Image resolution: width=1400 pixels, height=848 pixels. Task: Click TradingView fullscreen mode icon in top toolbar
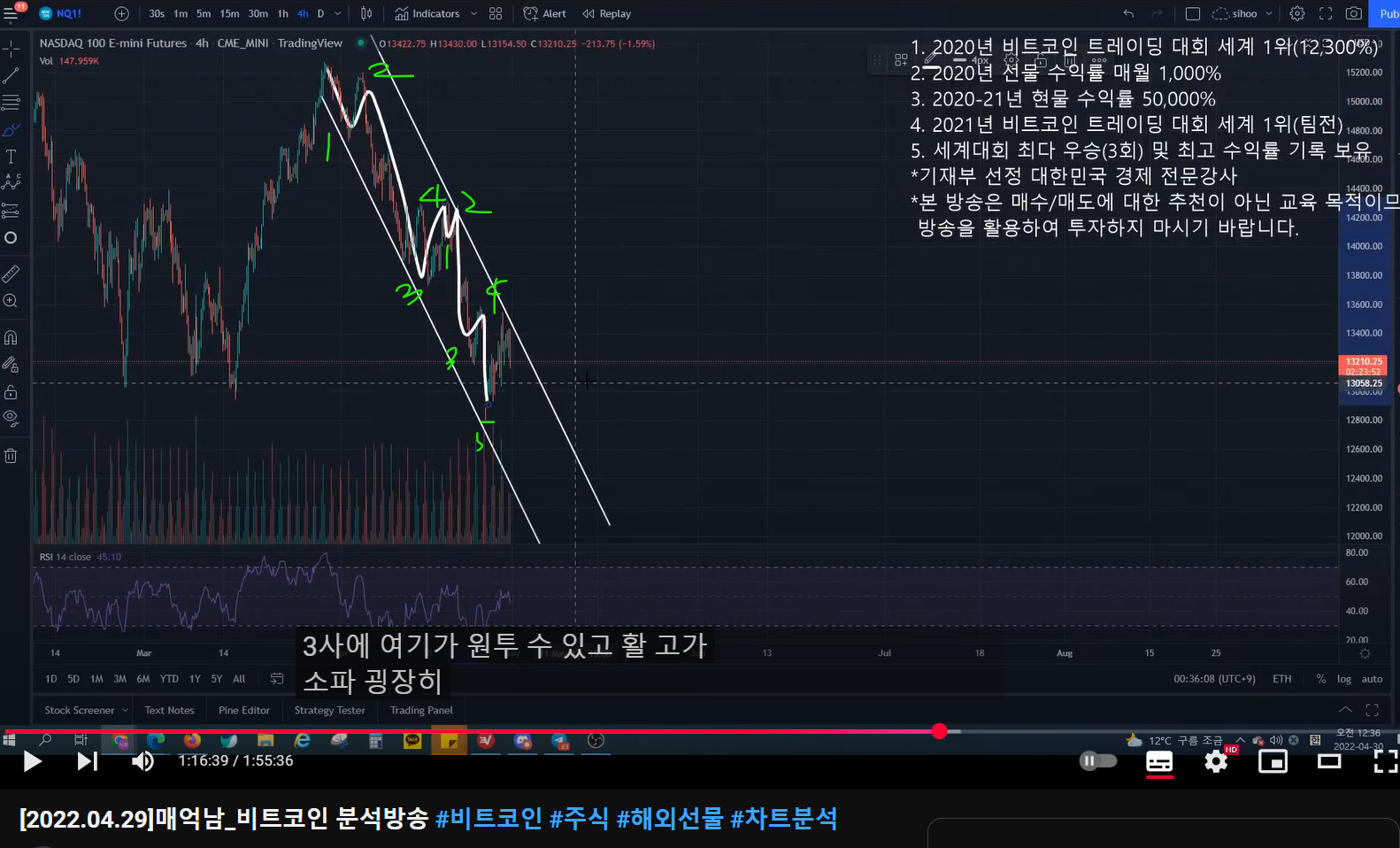1326,13
